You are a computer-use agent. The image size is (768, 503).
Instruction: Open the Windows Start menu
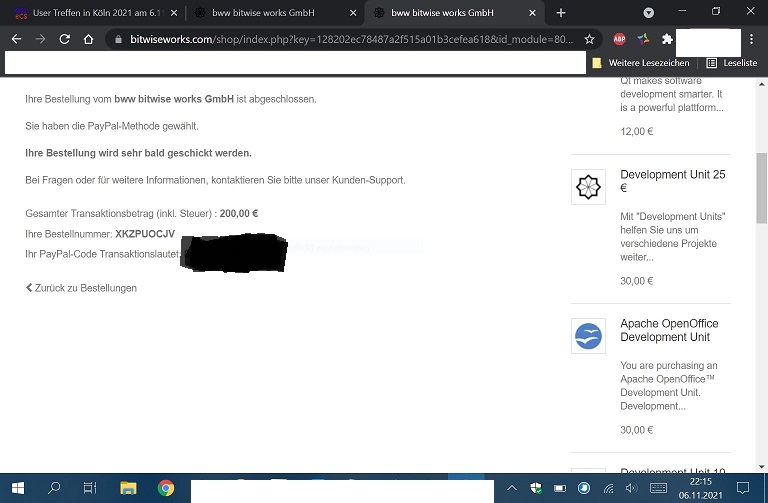tap(18, 488)
